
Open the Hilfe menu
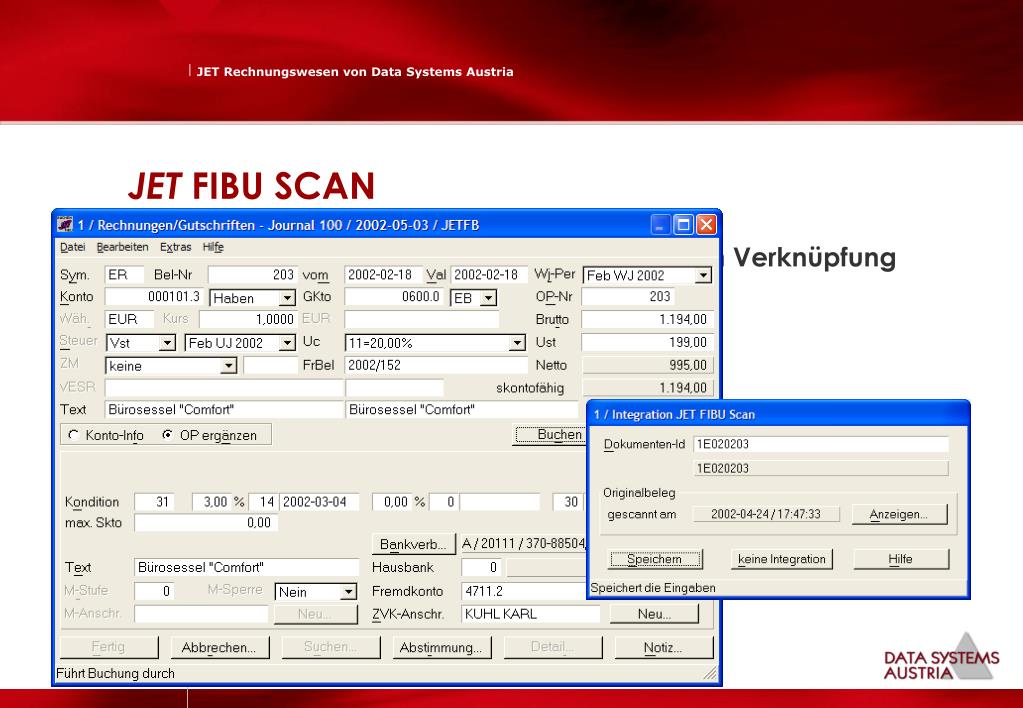(213, 247)
